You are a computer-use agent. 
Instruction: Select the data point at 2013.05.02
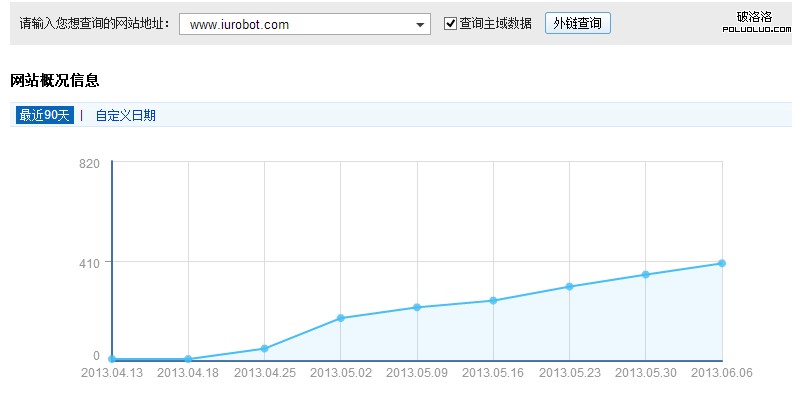341,318
